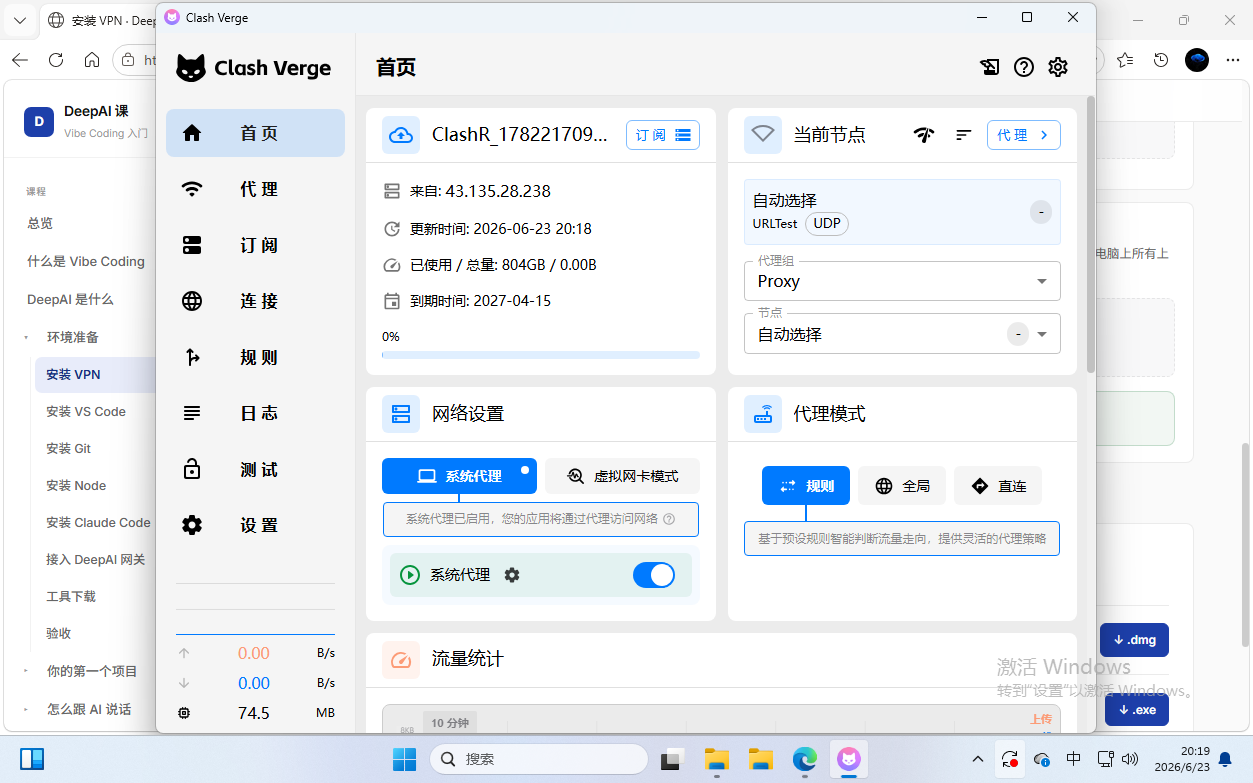
Task: Select the 10 分钟 time range chip
Action: 449,723
